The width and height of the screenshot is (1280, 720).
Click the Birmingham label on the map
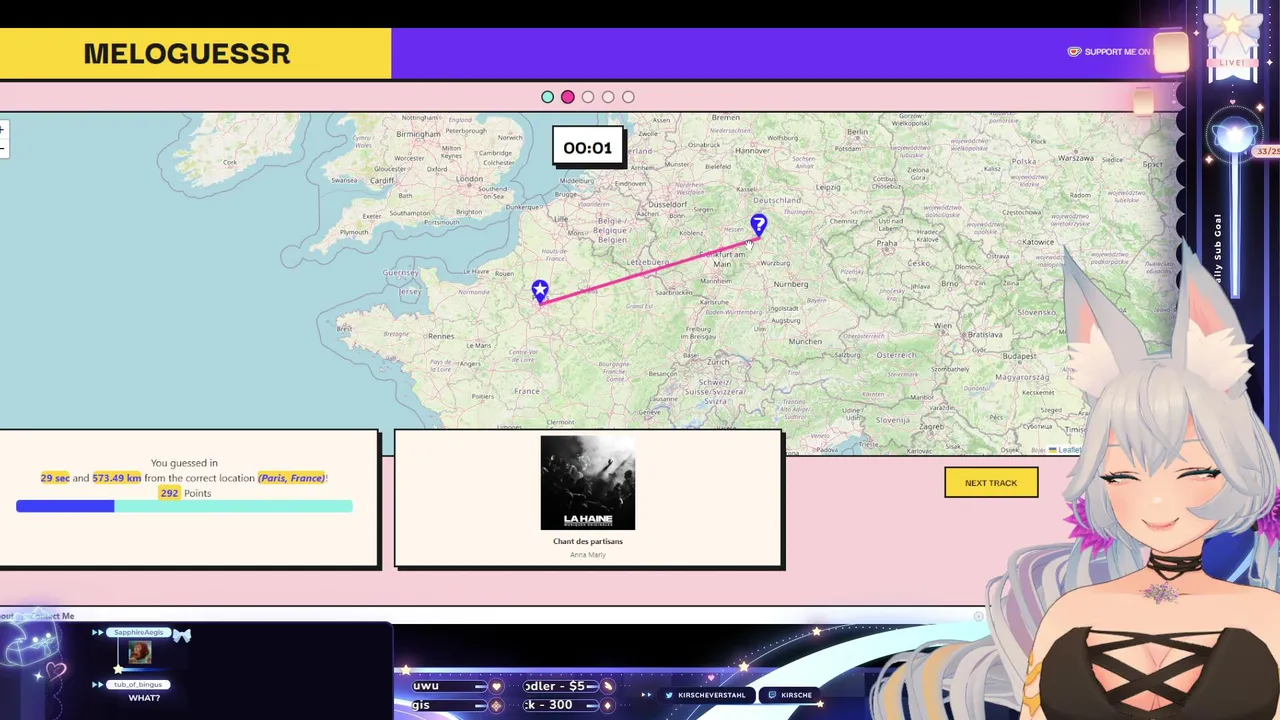[x=418, y=134]
